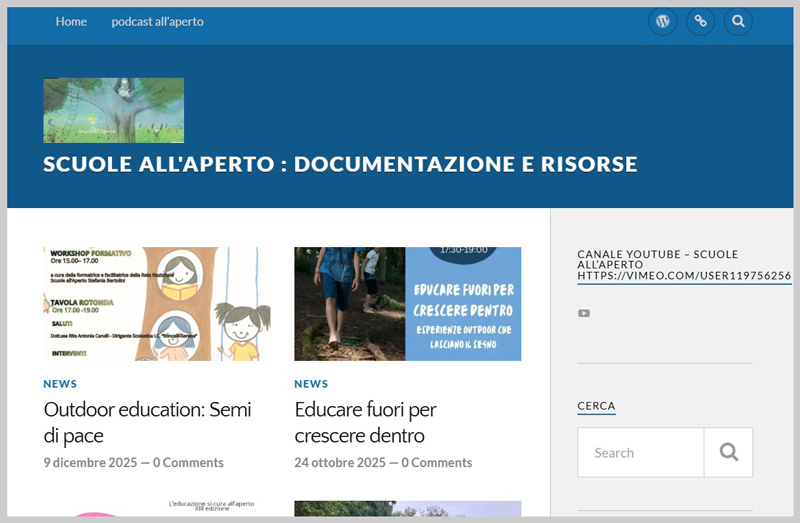Click the site logo image above title
The height and width of the screenshot is (523, 800).
[x=113, y=110]
